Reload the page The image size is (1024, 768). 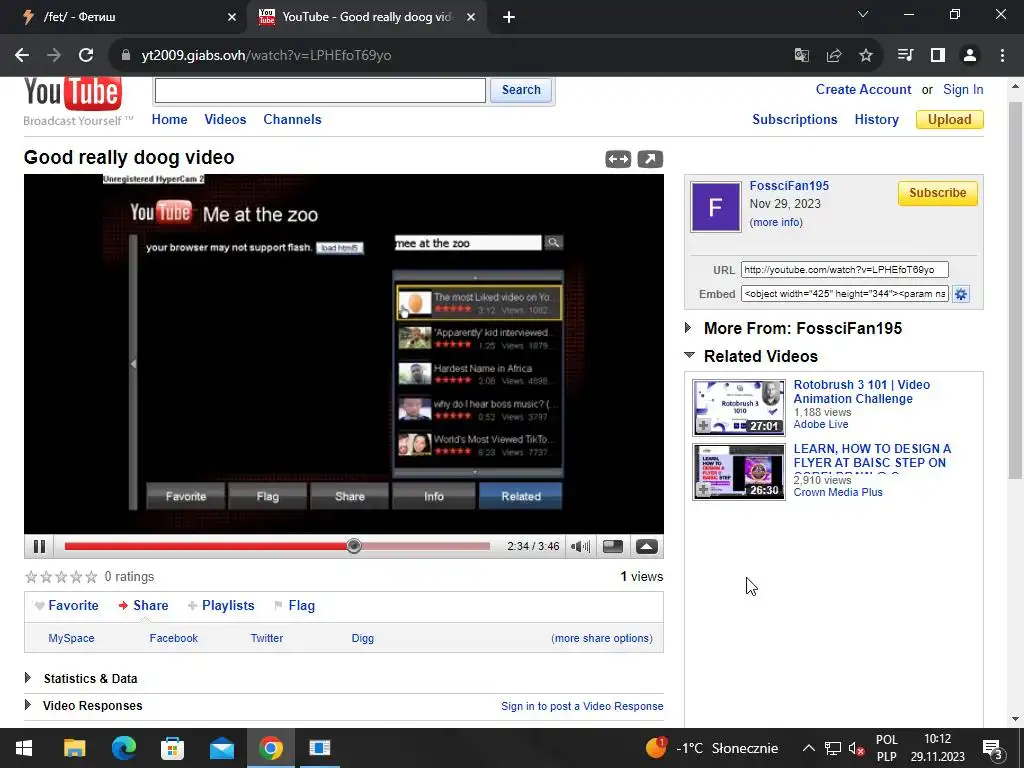86,55
